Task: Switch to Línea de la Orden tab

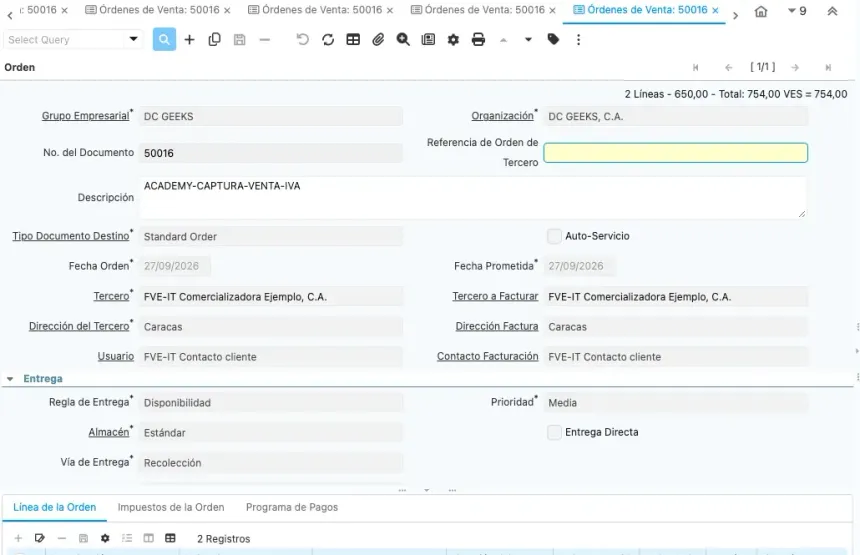Action: pyautogui.click(x=54, y=507)
